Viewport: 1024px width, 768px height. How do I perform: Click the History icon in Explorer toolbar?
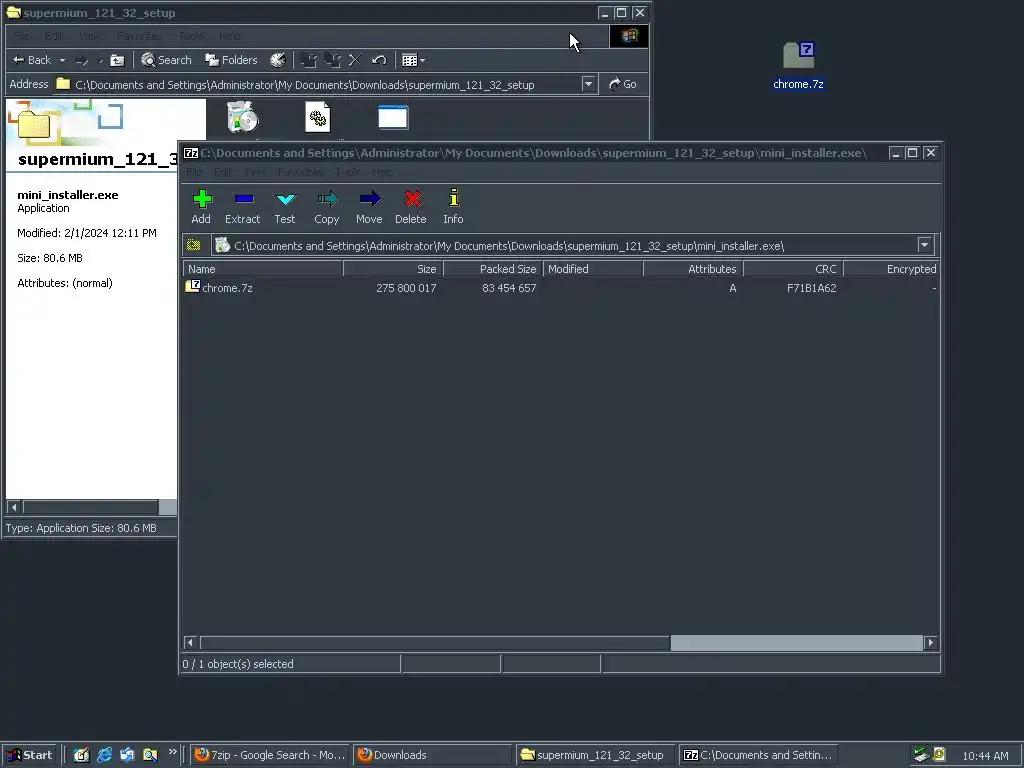pos(278,60)
